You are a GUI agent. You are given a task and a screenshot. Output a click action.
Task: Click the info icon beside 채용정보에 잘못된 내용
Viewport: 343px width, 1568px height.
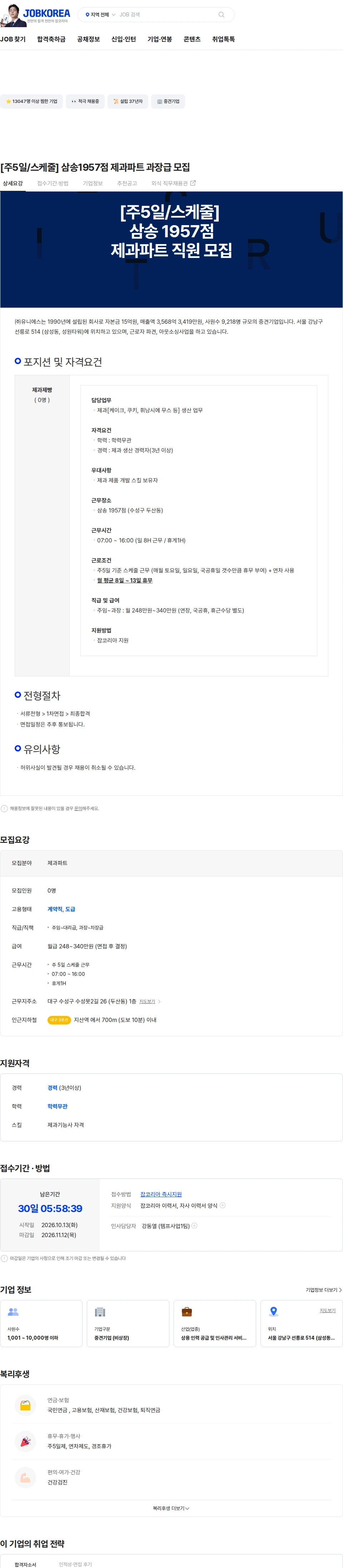(4, 808)
